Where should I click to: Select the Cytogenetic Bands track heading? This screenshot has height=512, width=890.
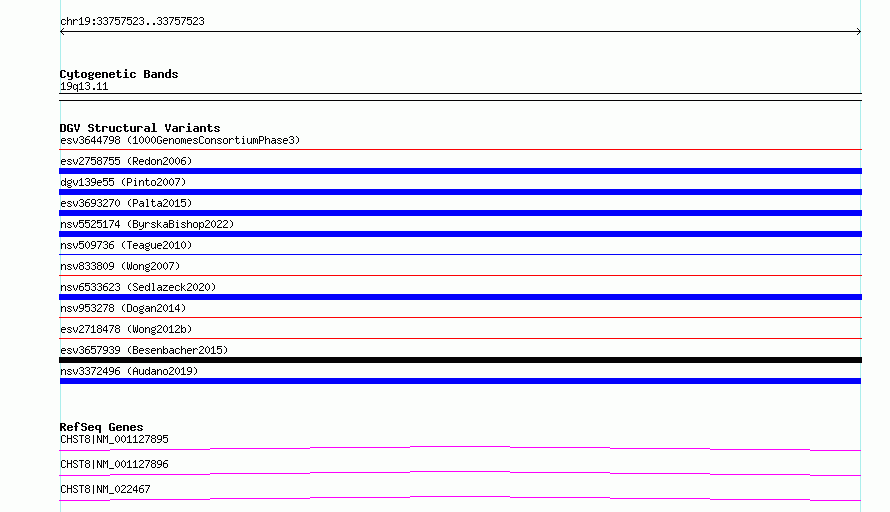(119, 74)
